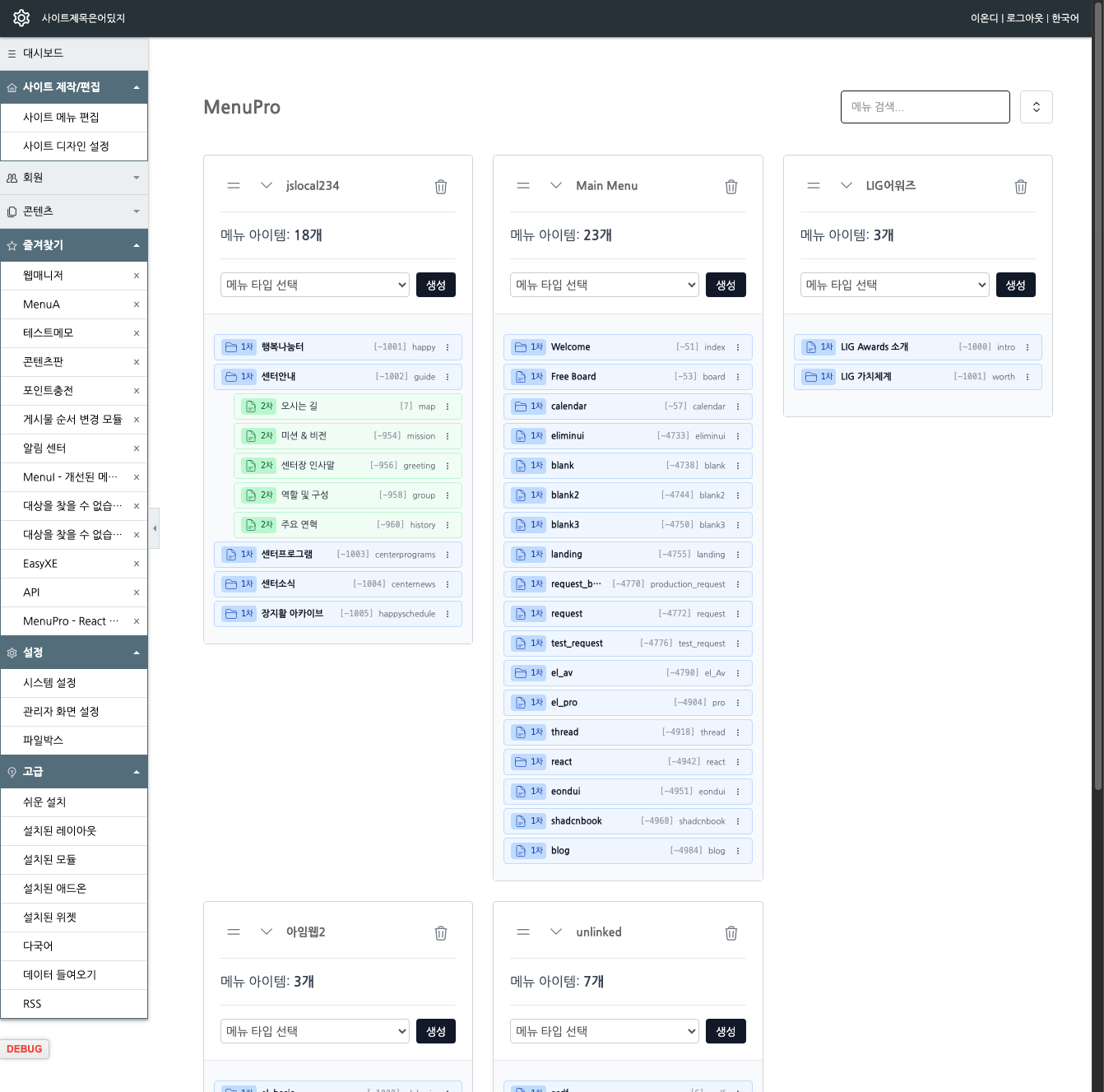1104x1092 pixels.
Task: Click the 메뉴 검색 input field
Action: (925, 107)
